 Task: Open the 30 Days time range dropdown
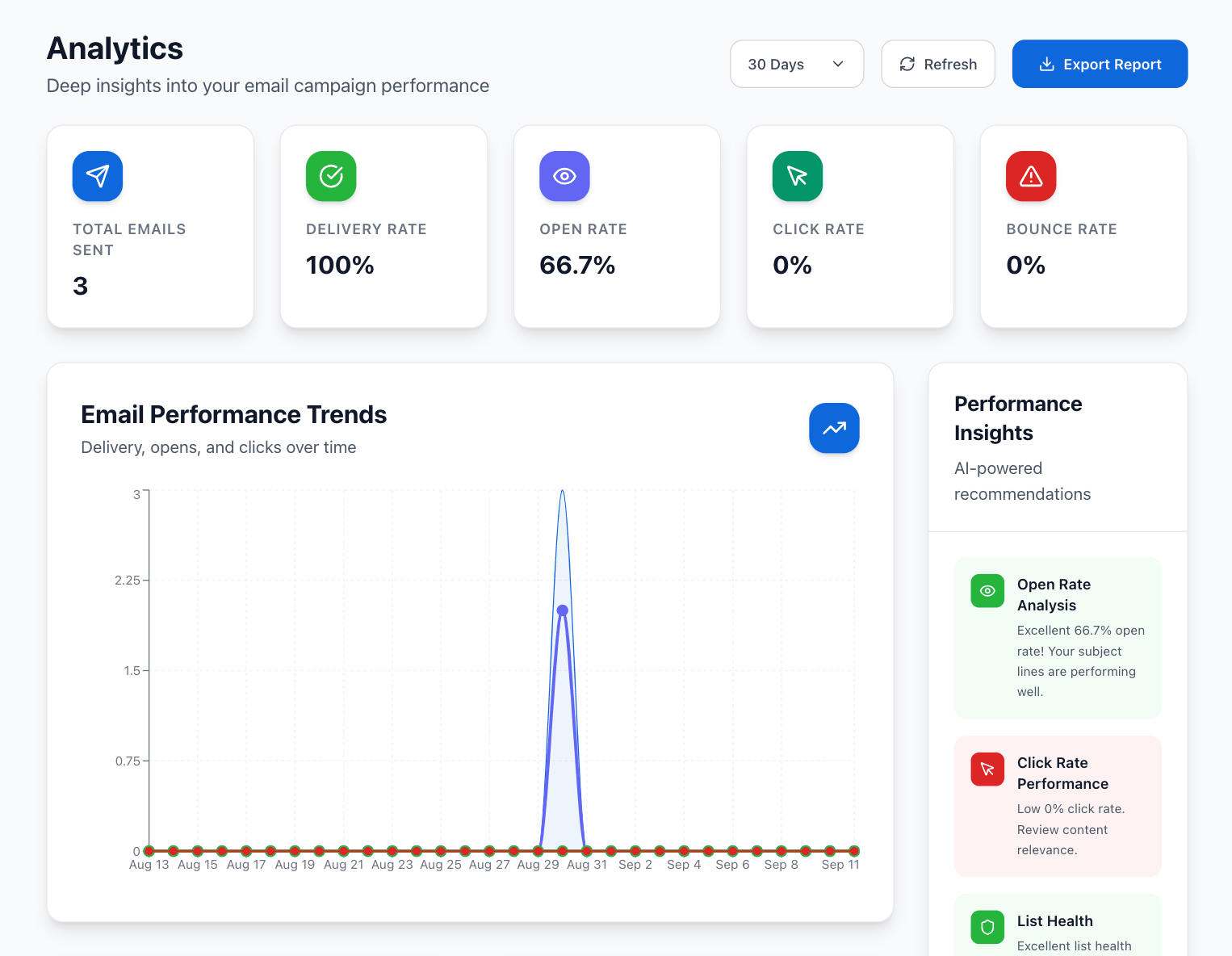796,64
